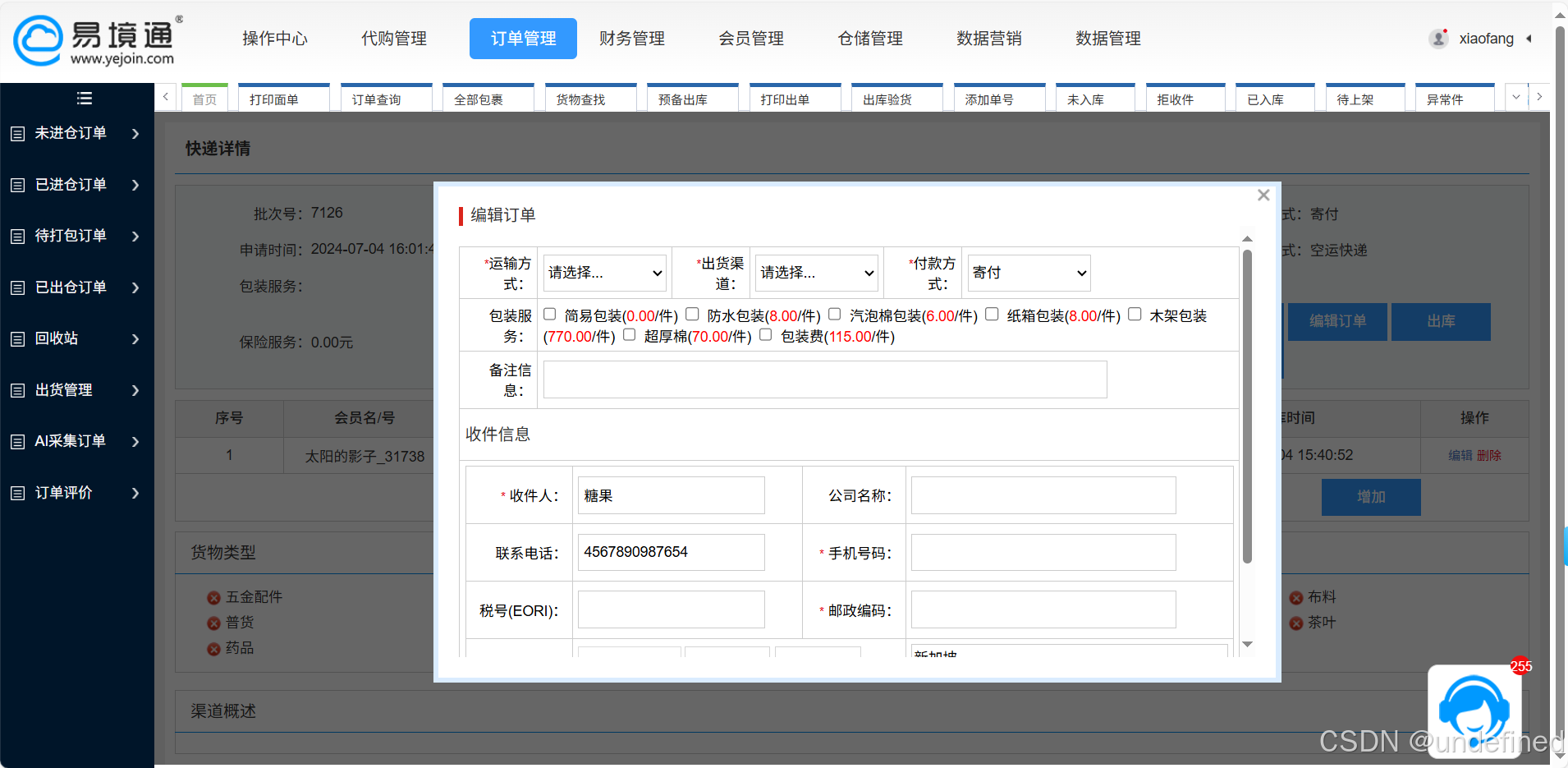Close the 编辑订单 dialog with X

coord(1263,195)
